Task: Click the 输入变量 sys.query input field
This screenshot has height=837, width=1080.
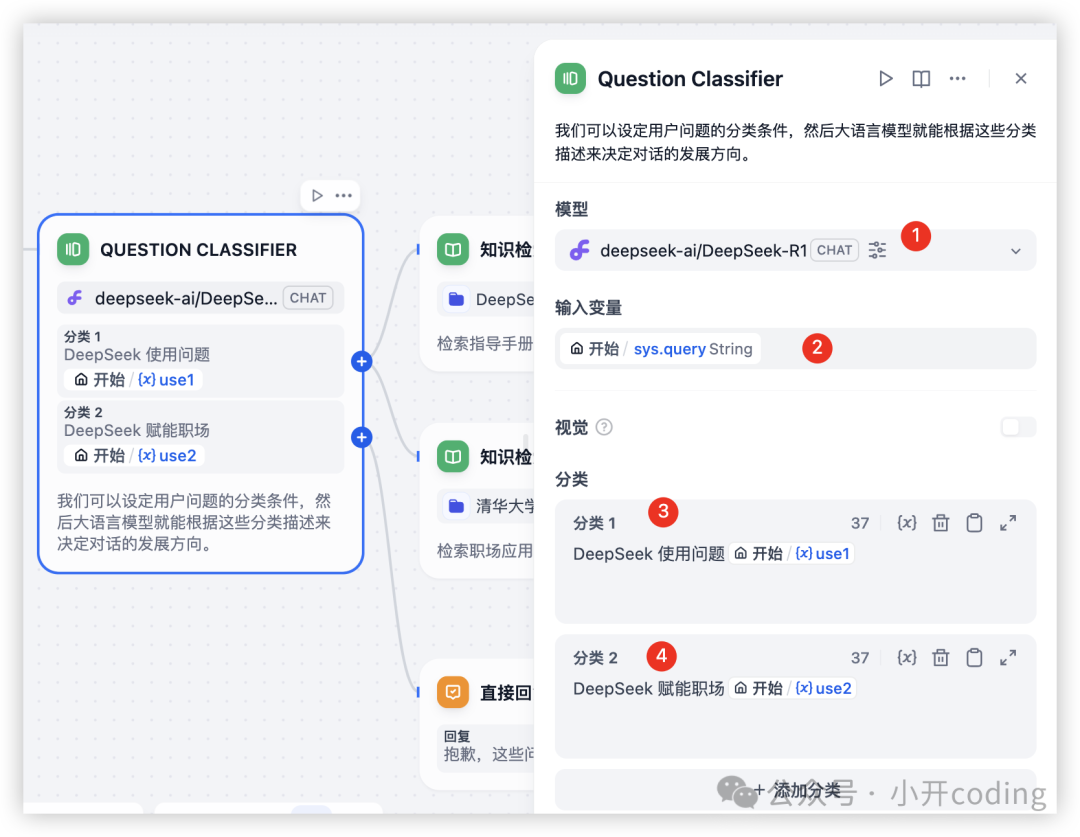Action: coord(795,349)
